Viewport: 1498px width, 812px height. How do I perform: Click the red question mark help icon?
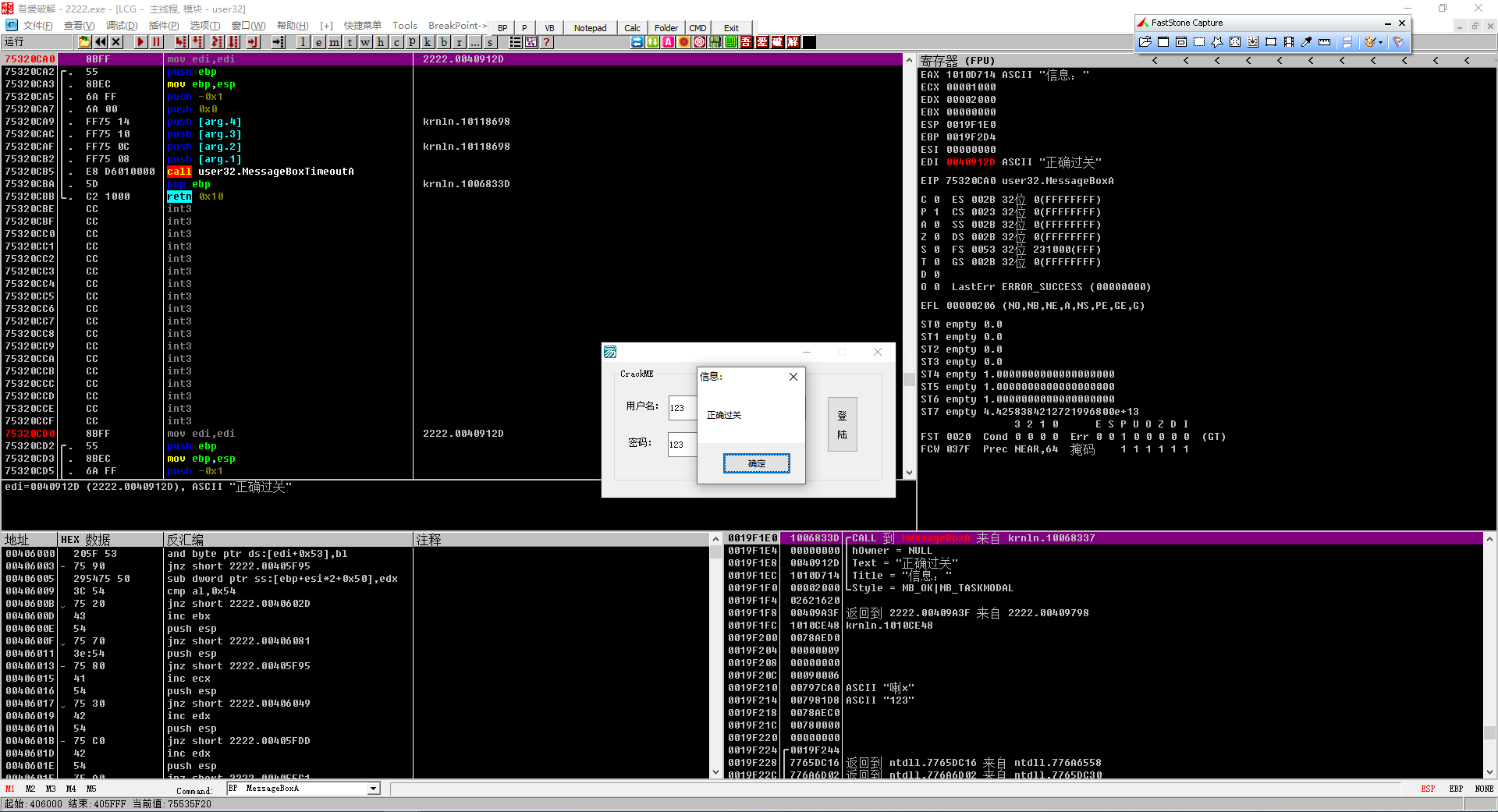tap(547, 42)
